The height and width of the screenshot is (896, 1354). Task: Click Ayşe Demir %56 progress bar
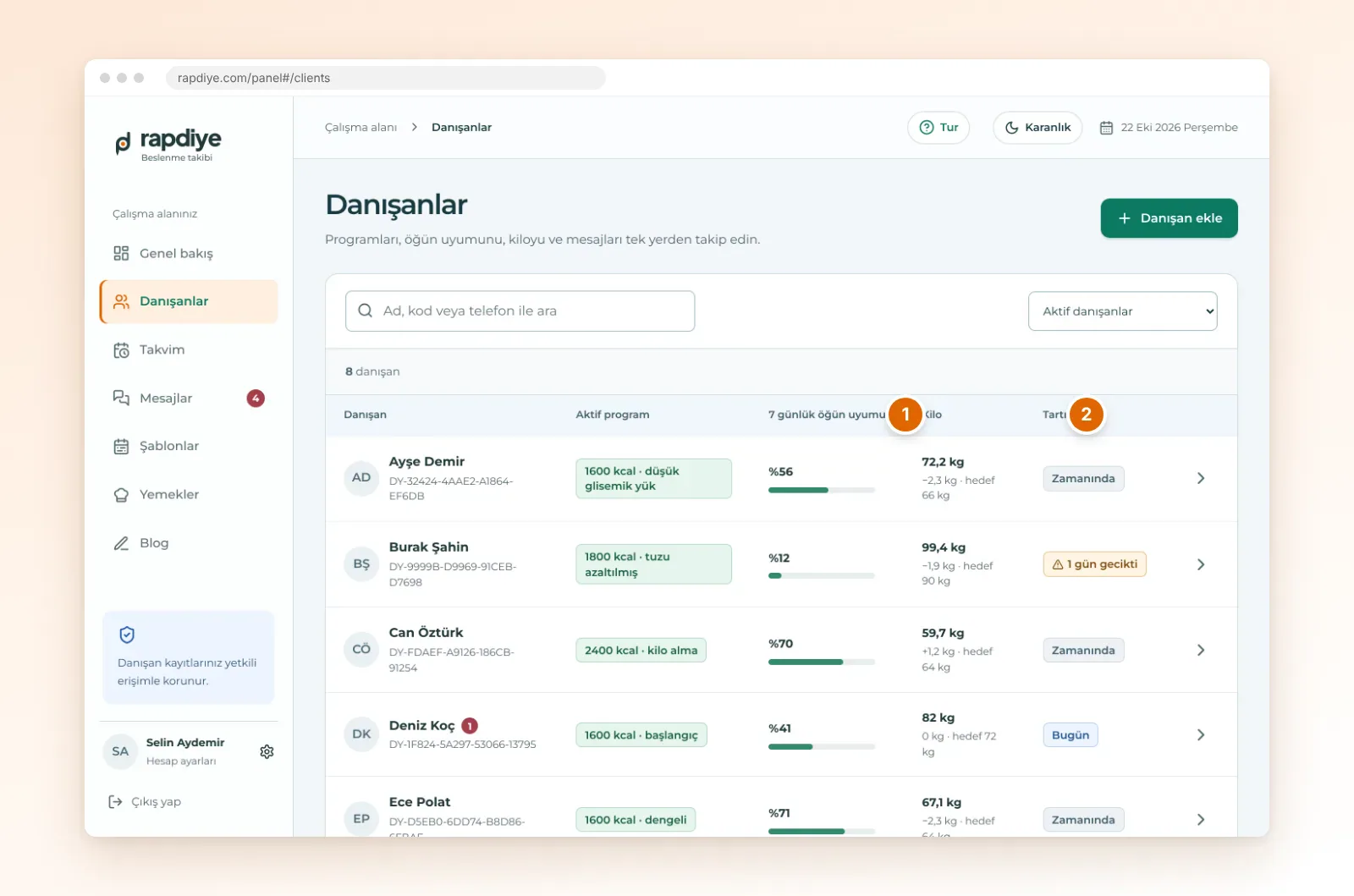(821, 491)
